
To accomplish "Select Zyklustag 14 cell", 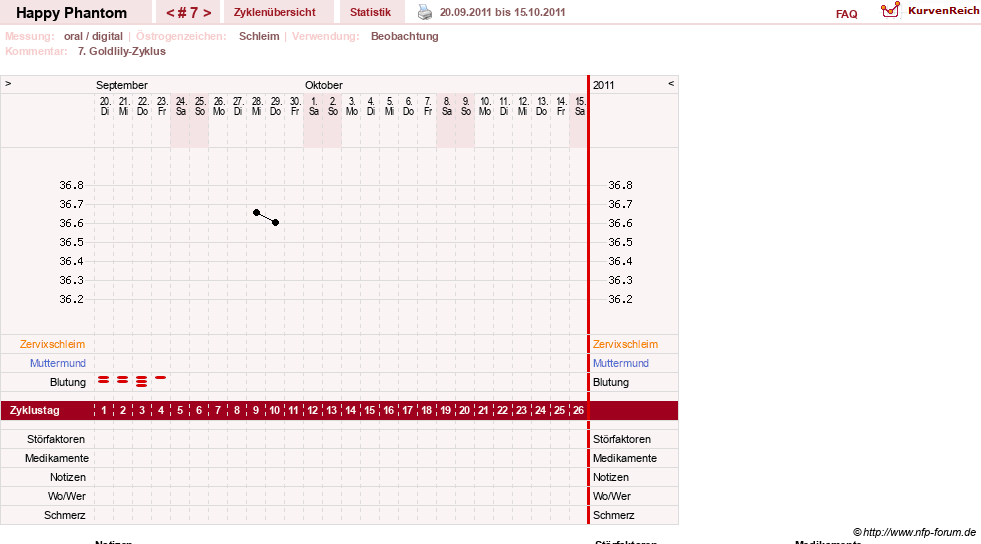I will (350, 411).
